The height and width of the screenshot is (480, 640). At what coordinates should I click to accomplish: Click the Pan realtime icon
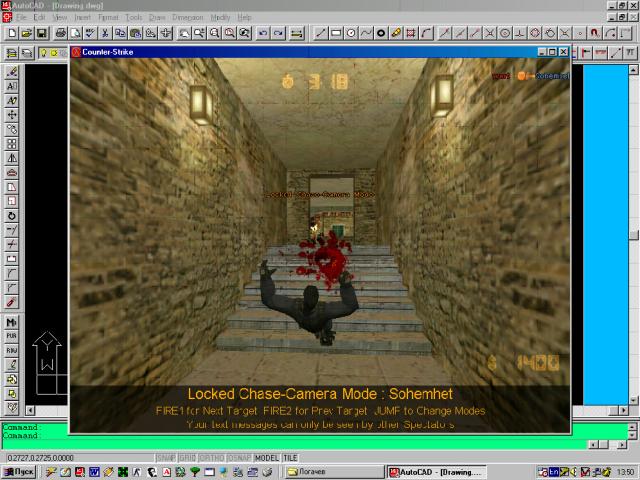[x=184, y=33]
